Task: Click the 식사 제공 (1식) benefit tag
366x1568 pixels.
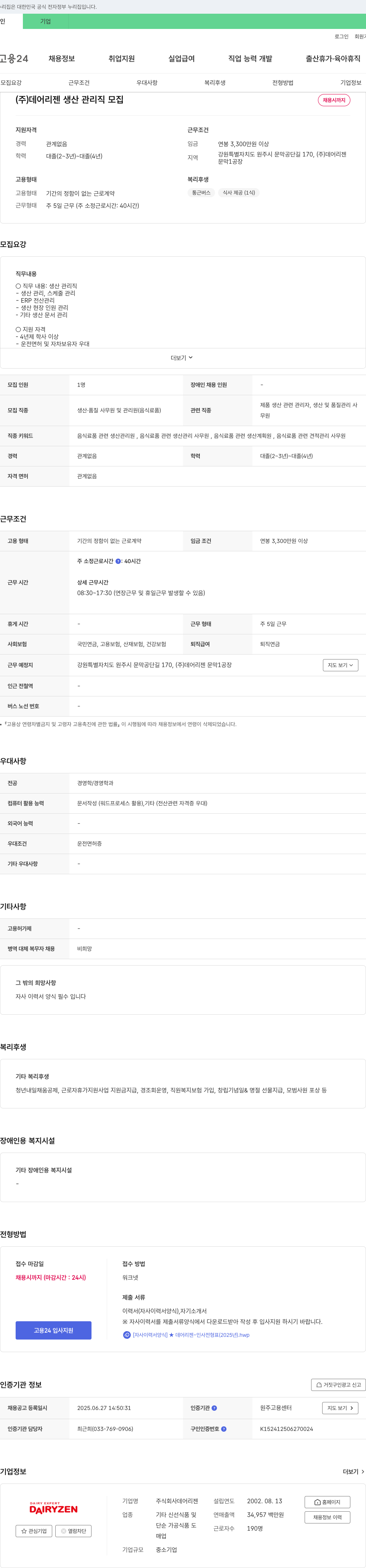Action: click(239, 193)
